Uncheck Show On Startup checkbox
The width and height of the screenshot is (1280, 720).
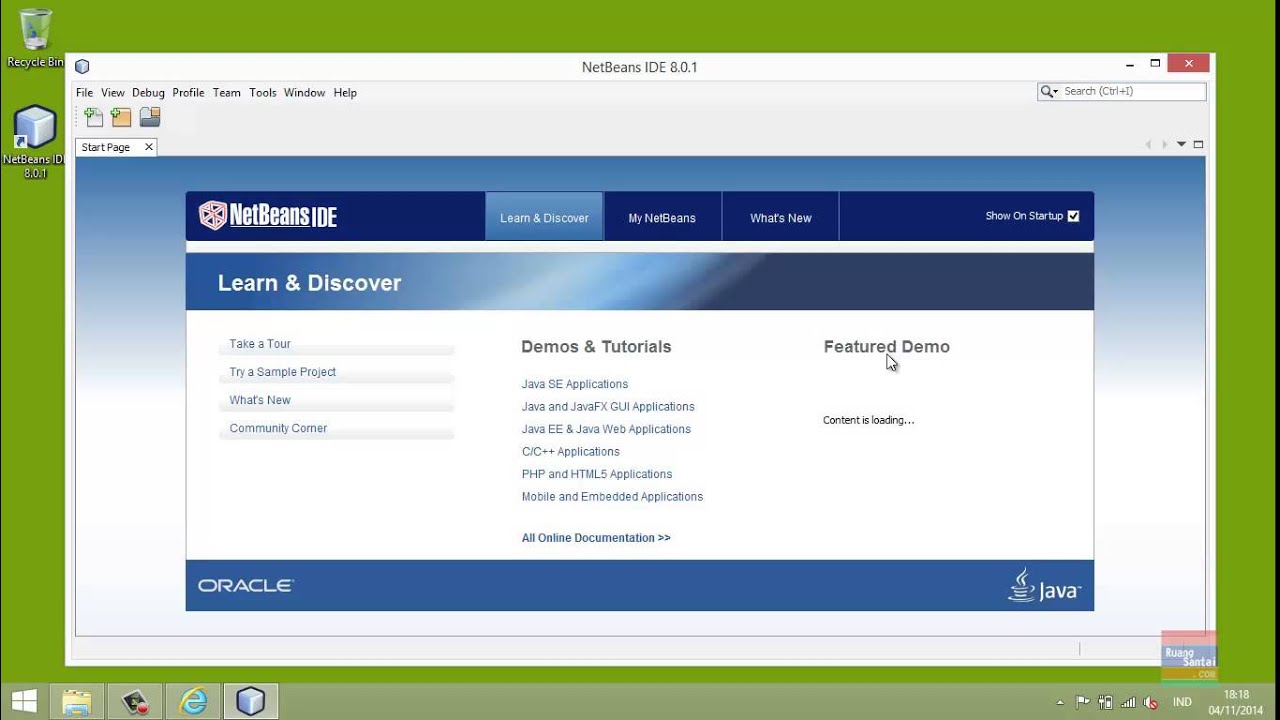pyautogui.click(x=1073, y=216)
